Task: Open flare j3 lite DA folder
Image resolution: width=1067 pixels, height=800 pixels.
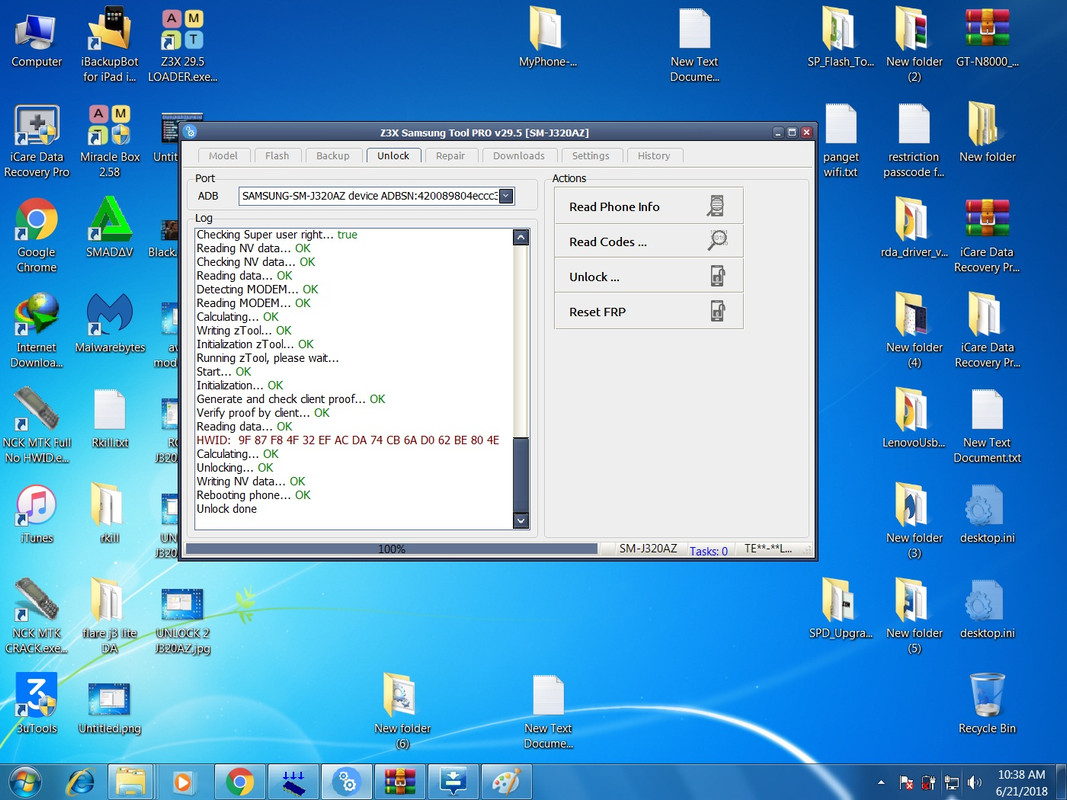Action: (x=110, y=616)
